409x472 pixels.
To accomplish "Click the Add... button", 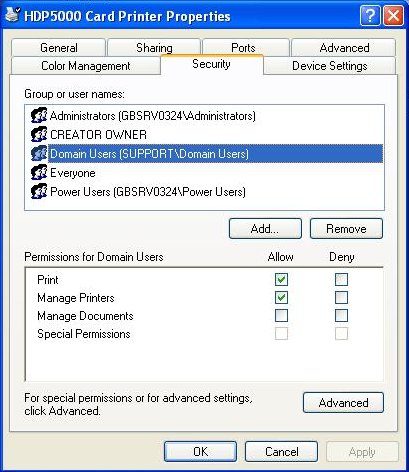I will click(x=265, y=229).
